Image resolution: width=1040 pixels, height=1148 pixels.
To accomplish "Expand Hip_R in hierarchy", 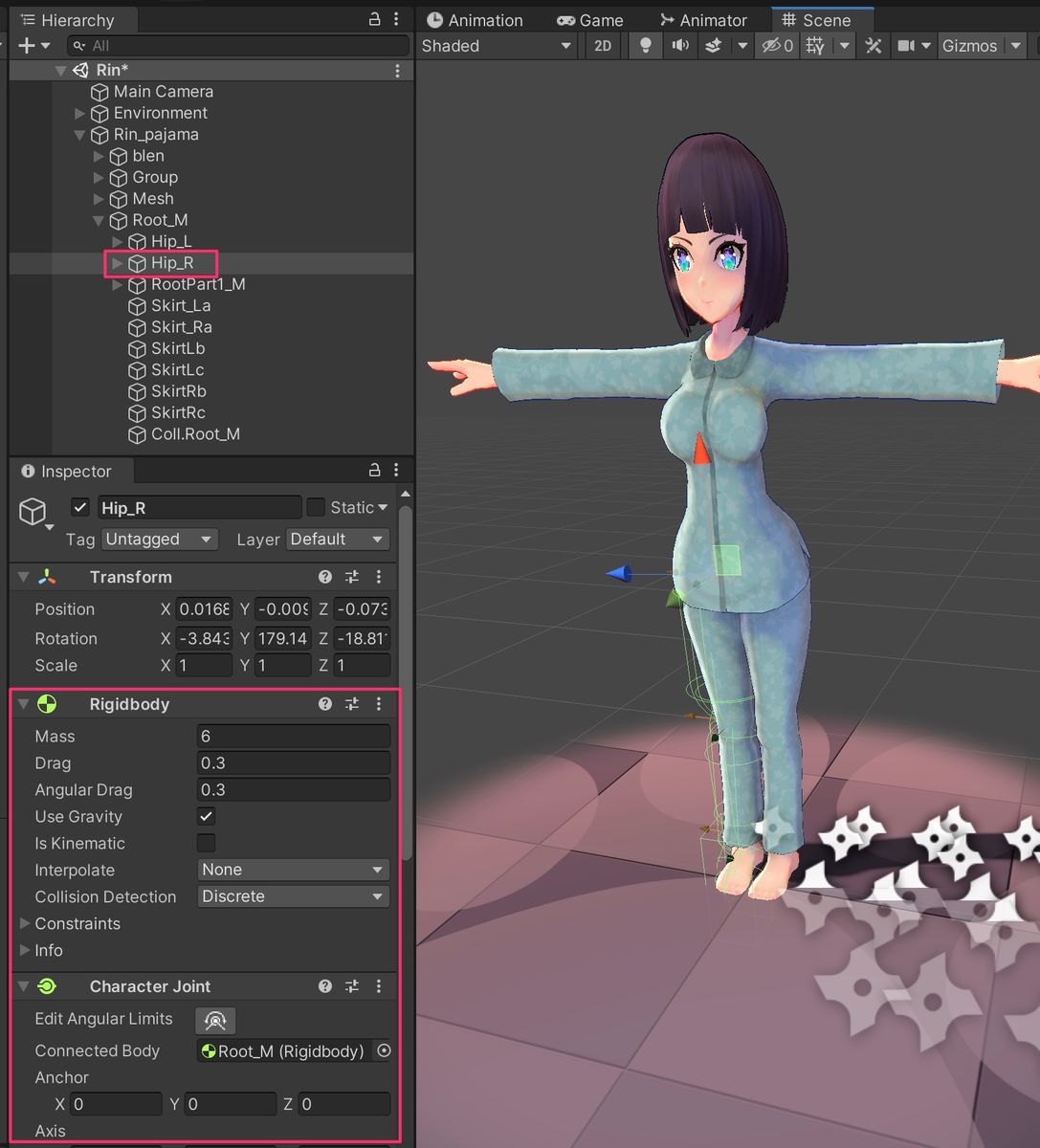I will (x=117, y=262).
